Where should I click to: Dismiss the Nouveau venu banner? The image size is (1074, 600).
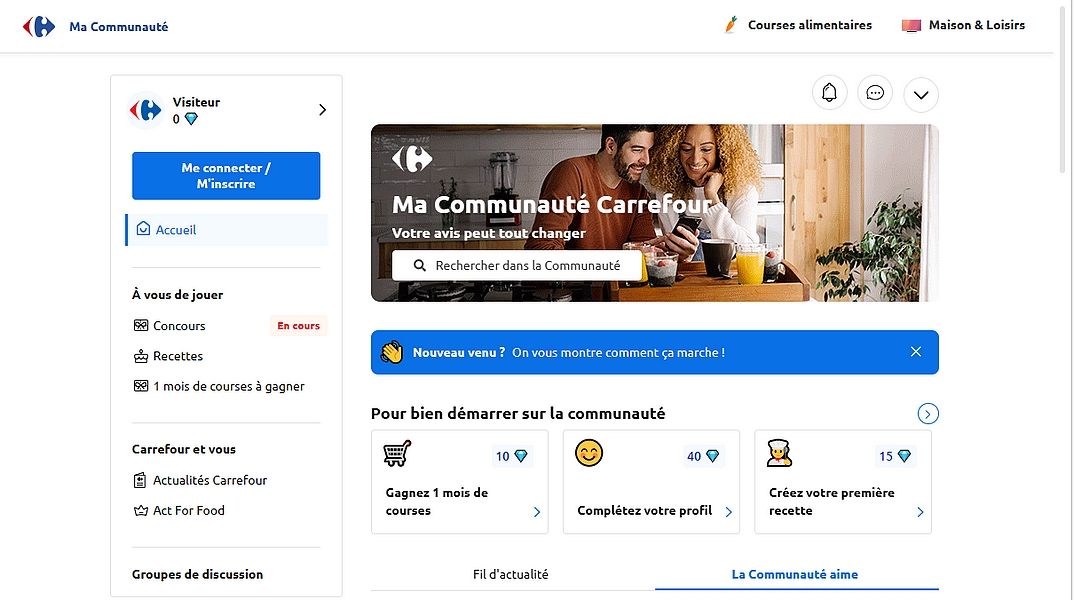click(916, 352)
